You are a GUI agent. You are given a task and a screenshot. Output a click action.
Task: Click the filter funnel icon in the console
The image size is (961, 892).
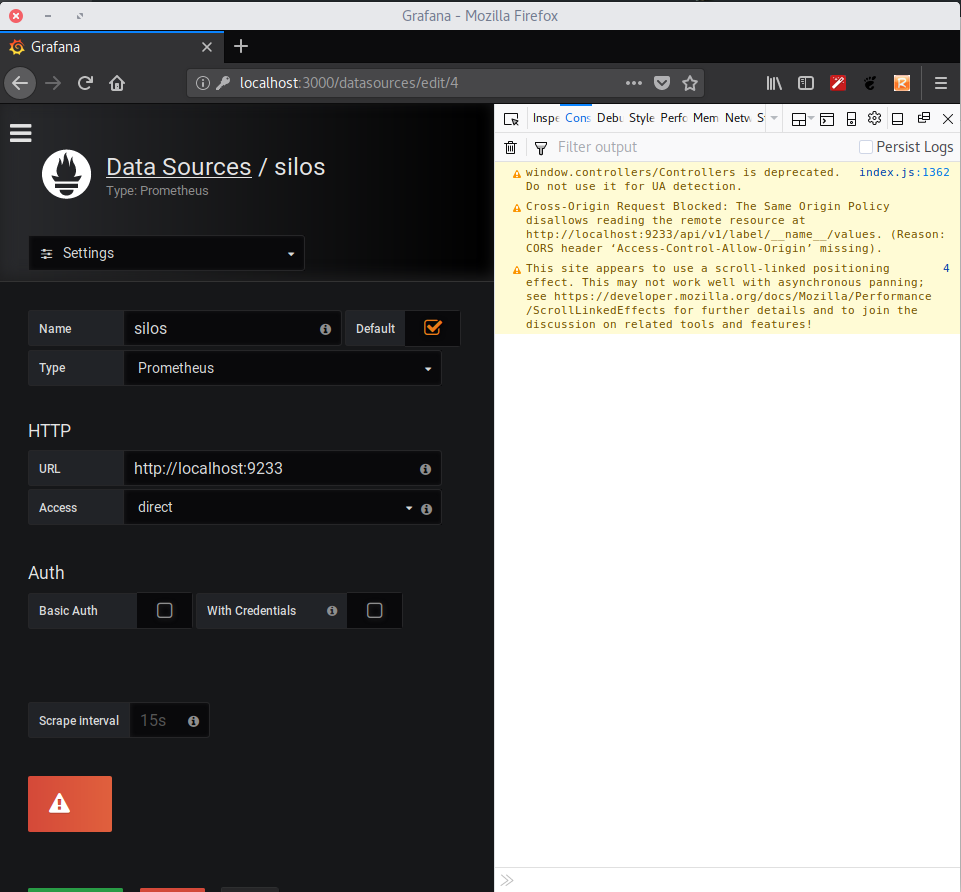[x=540, y=147]
